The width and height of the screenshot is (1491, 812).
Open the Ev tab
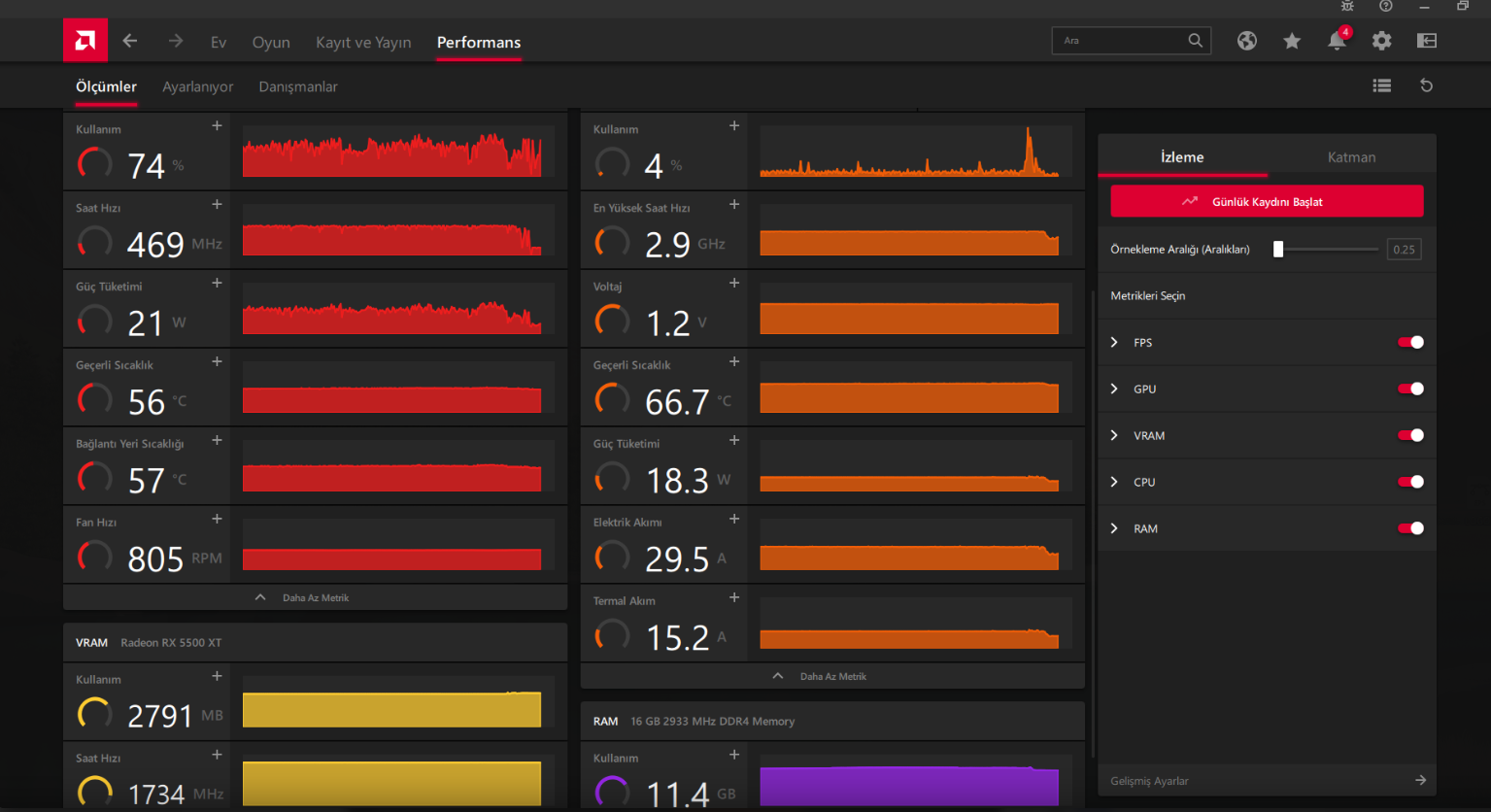coord(219,43)
